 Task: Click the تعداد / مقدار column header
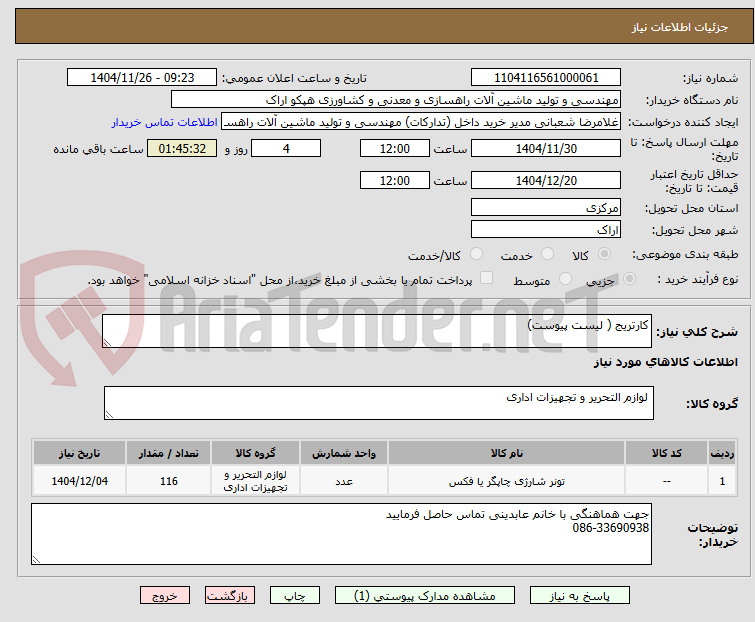pyautogui.click(x=169, y=453)
